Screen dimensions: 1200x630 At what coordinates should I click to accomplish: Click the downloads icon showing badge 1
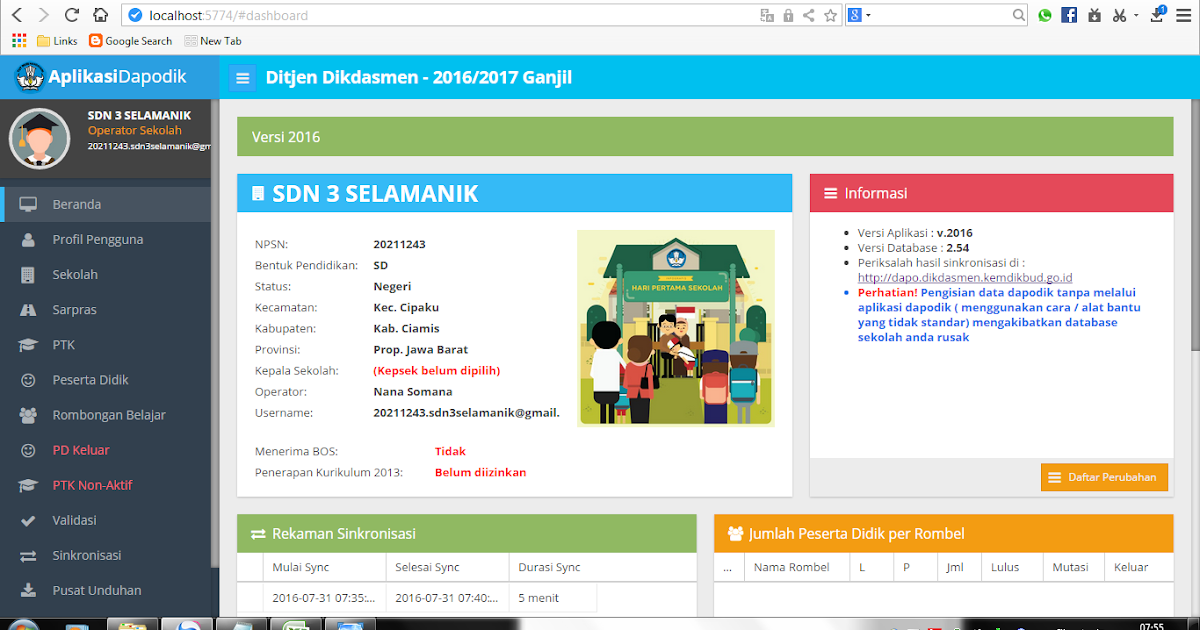click(1157, 15)
